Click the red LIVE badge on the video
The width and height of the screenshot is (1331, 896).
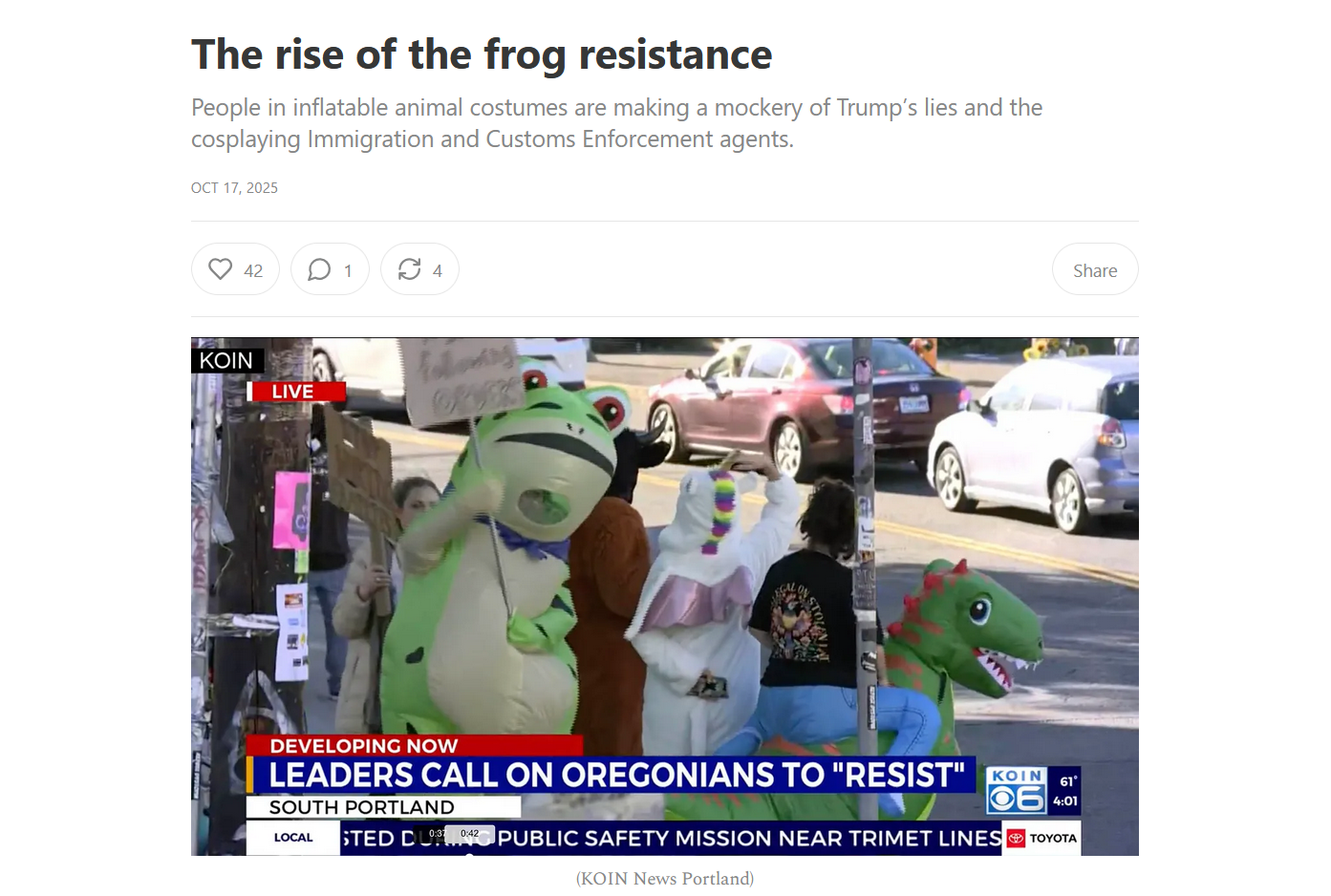(296, 392)
